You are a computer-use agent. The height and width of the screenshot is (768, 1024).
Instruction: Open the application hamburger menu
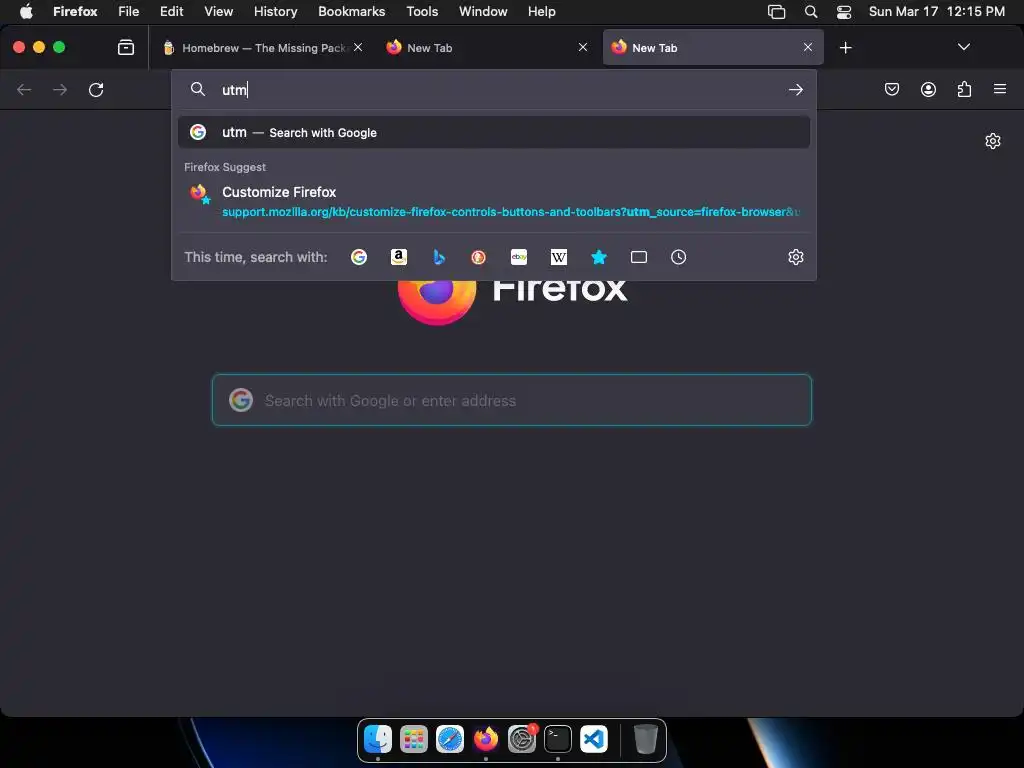coord(1000,89)
